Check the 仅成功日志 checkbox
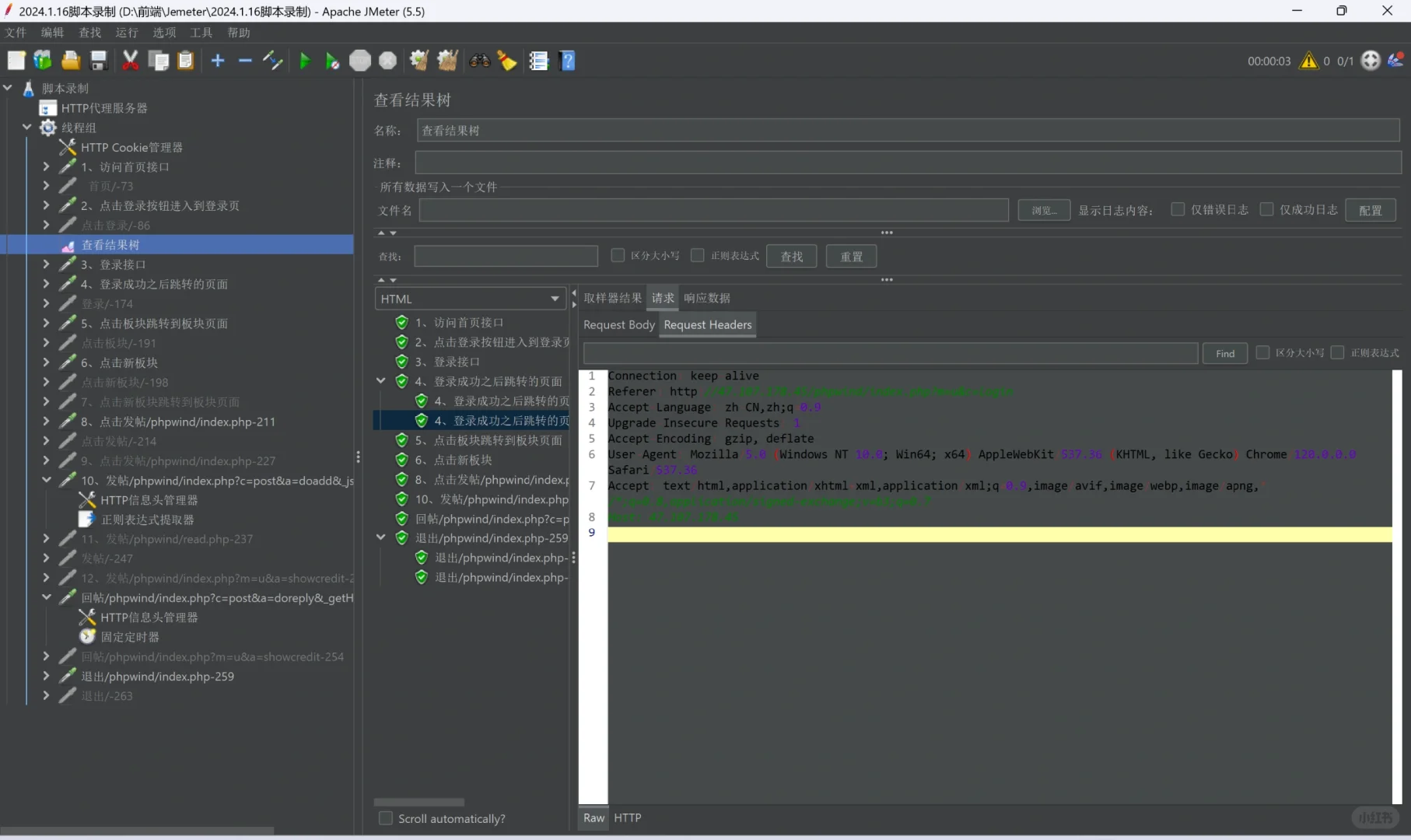The width and height of the screenshot is (1411, 840). pyautogui.click(x=1266, y=209)
